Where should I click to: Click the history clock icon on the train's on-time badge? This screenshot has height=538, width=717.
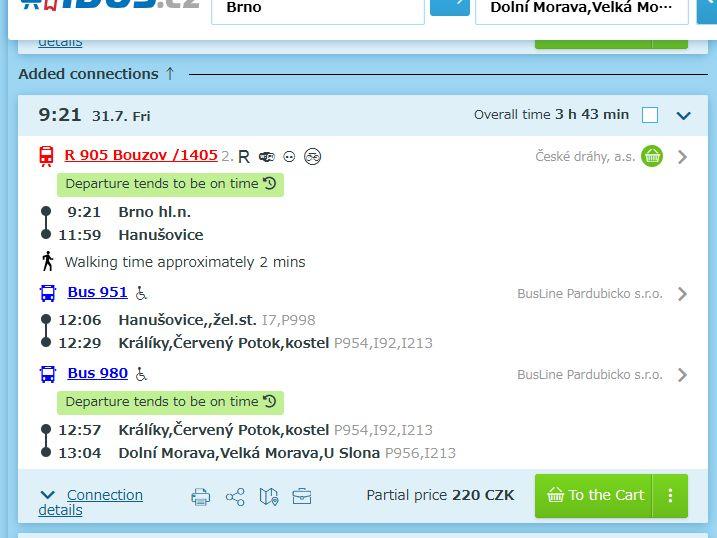270,184
